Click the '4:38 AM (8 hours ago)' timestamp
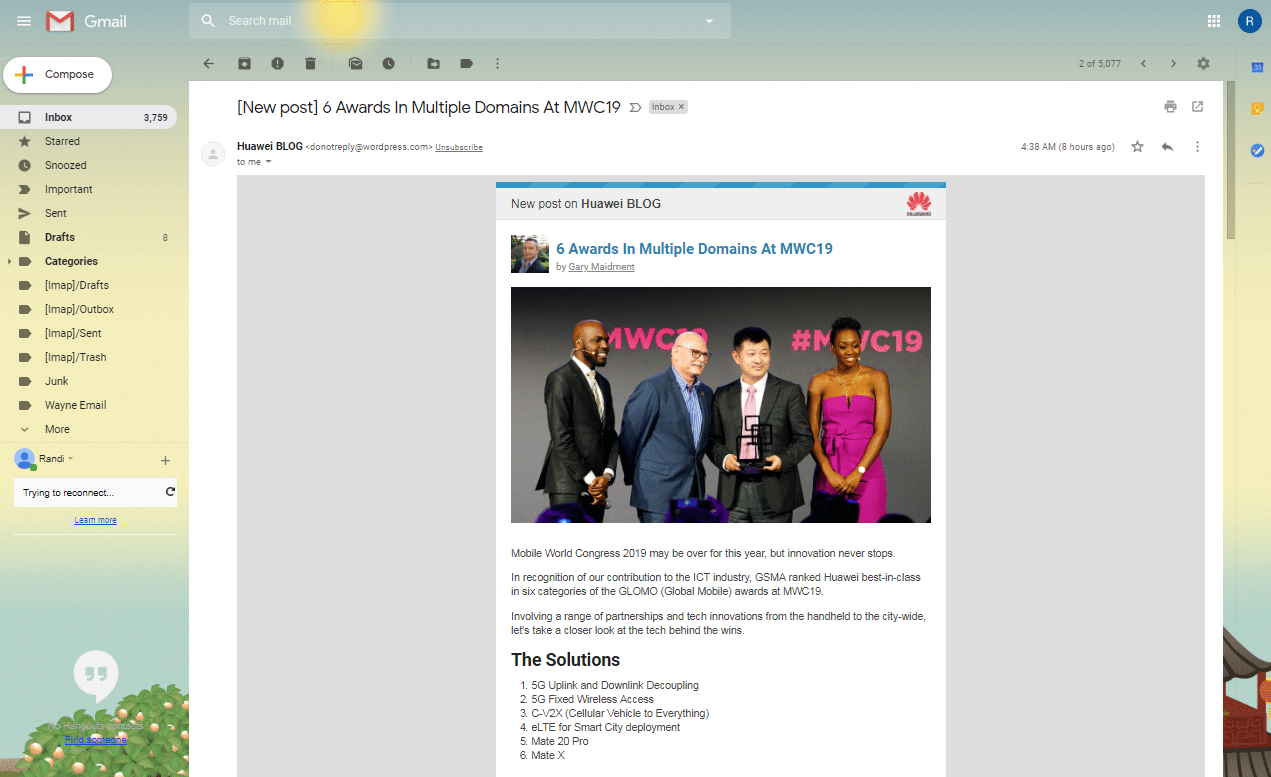 click(x=1068, y=147)
